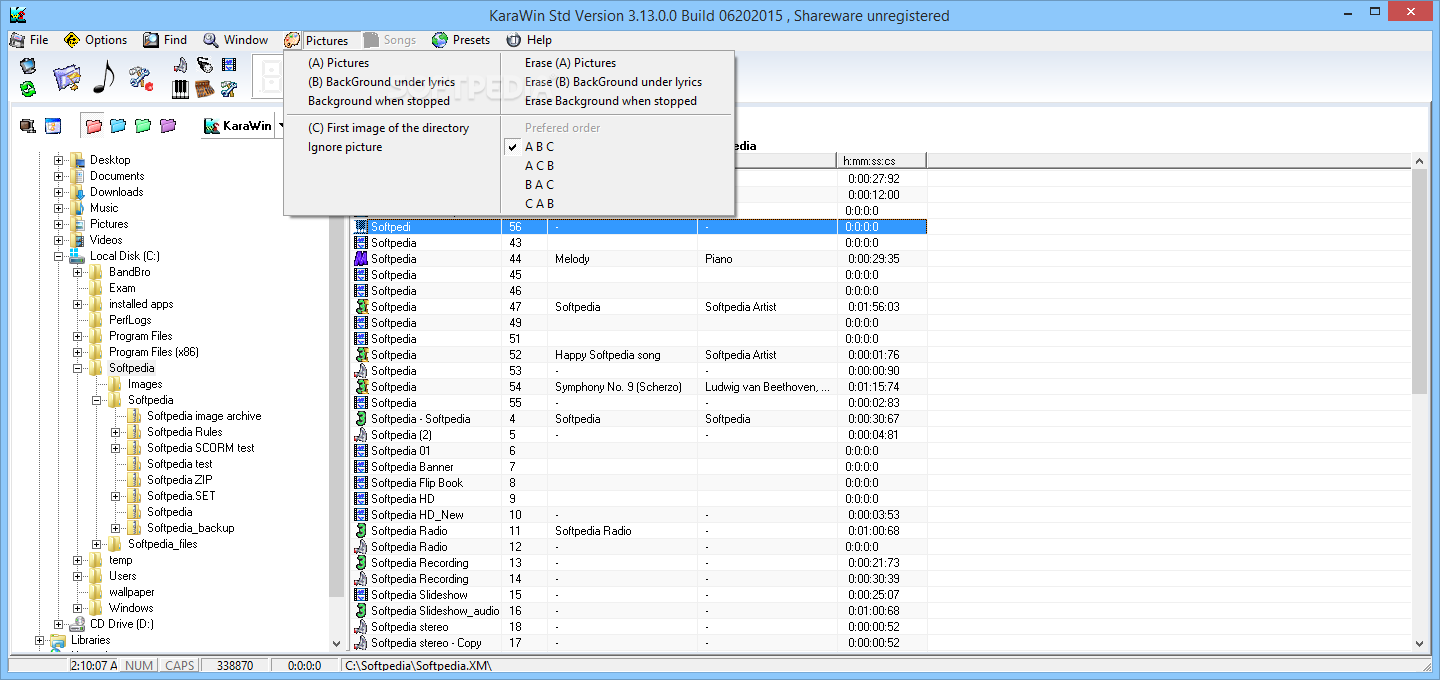Image resolution: width=1440 pixels, height=680 pixels.
Task: Select the red folder button
Action: click(94, 126)
